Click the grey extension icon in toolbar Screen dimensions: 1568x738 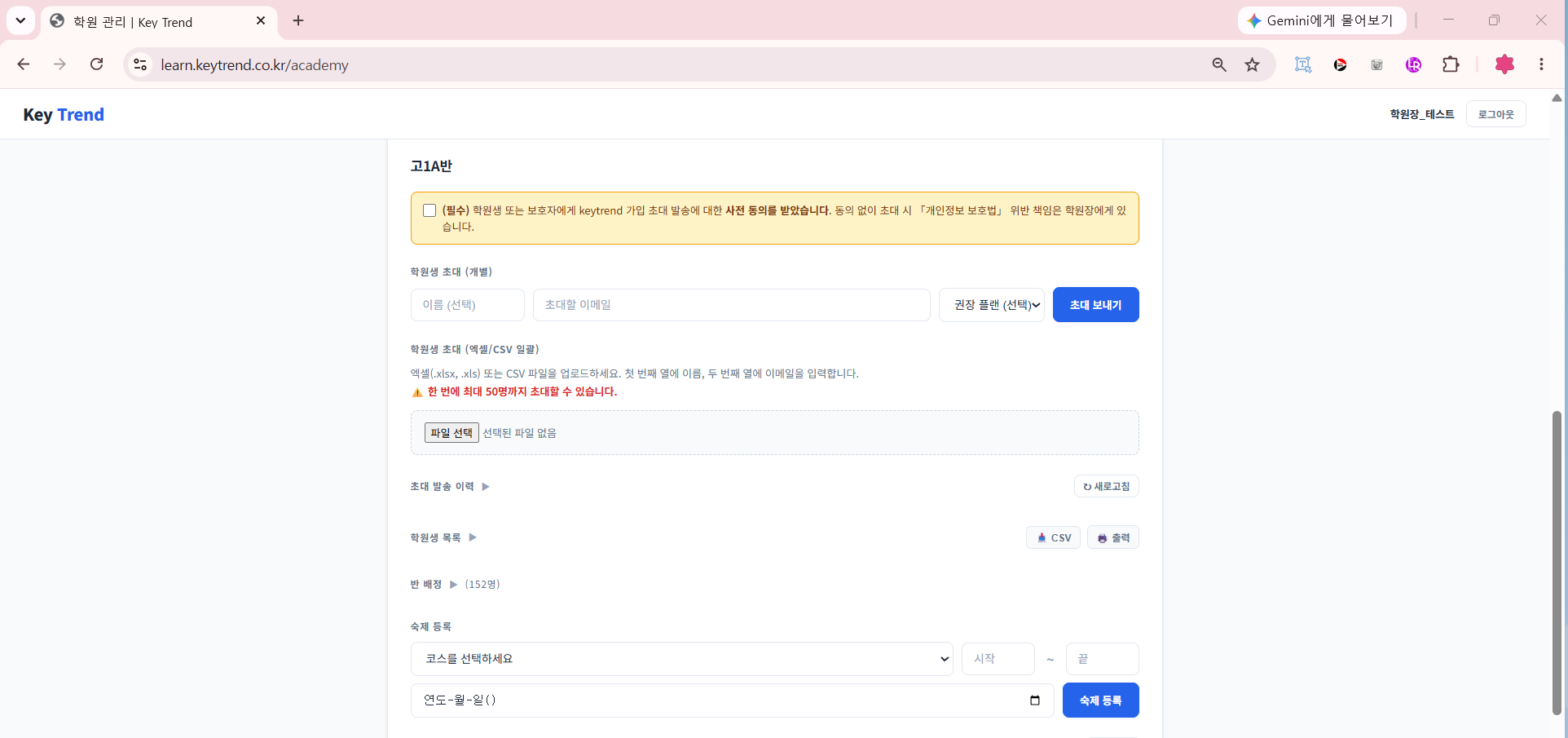(x=1376, y=64)
